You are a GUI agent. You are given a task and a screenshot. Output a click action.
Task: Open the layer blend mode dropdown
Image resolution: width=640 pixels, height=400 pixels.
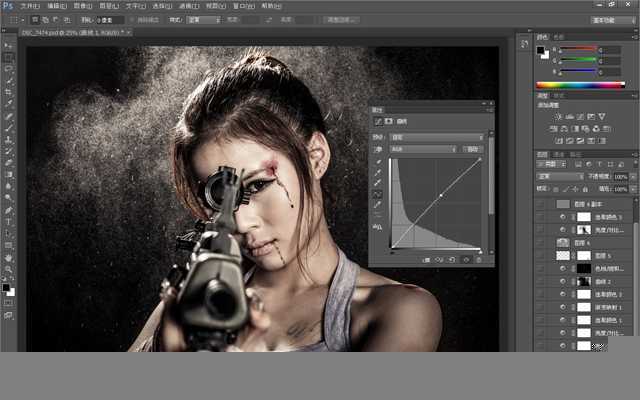(x=560, y=176)
